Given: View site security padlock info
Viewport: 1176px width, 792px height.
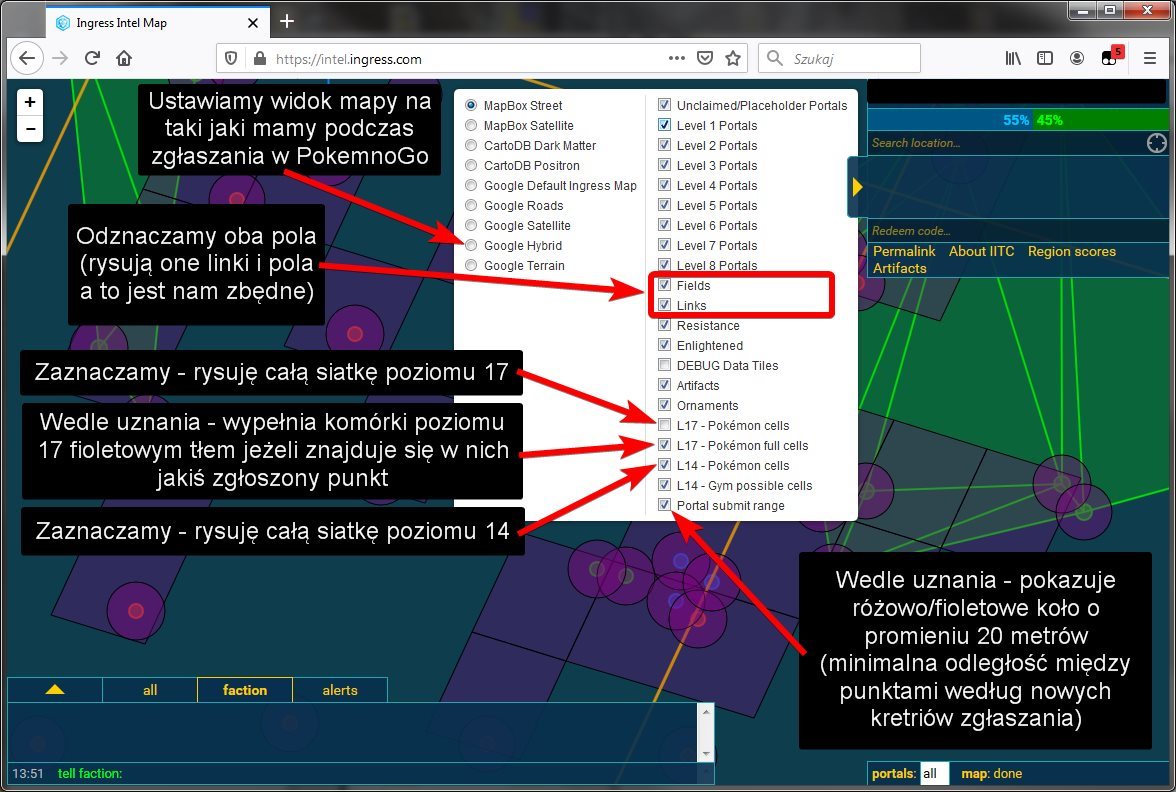Looking at the screenshot, I should pos(260,58).
